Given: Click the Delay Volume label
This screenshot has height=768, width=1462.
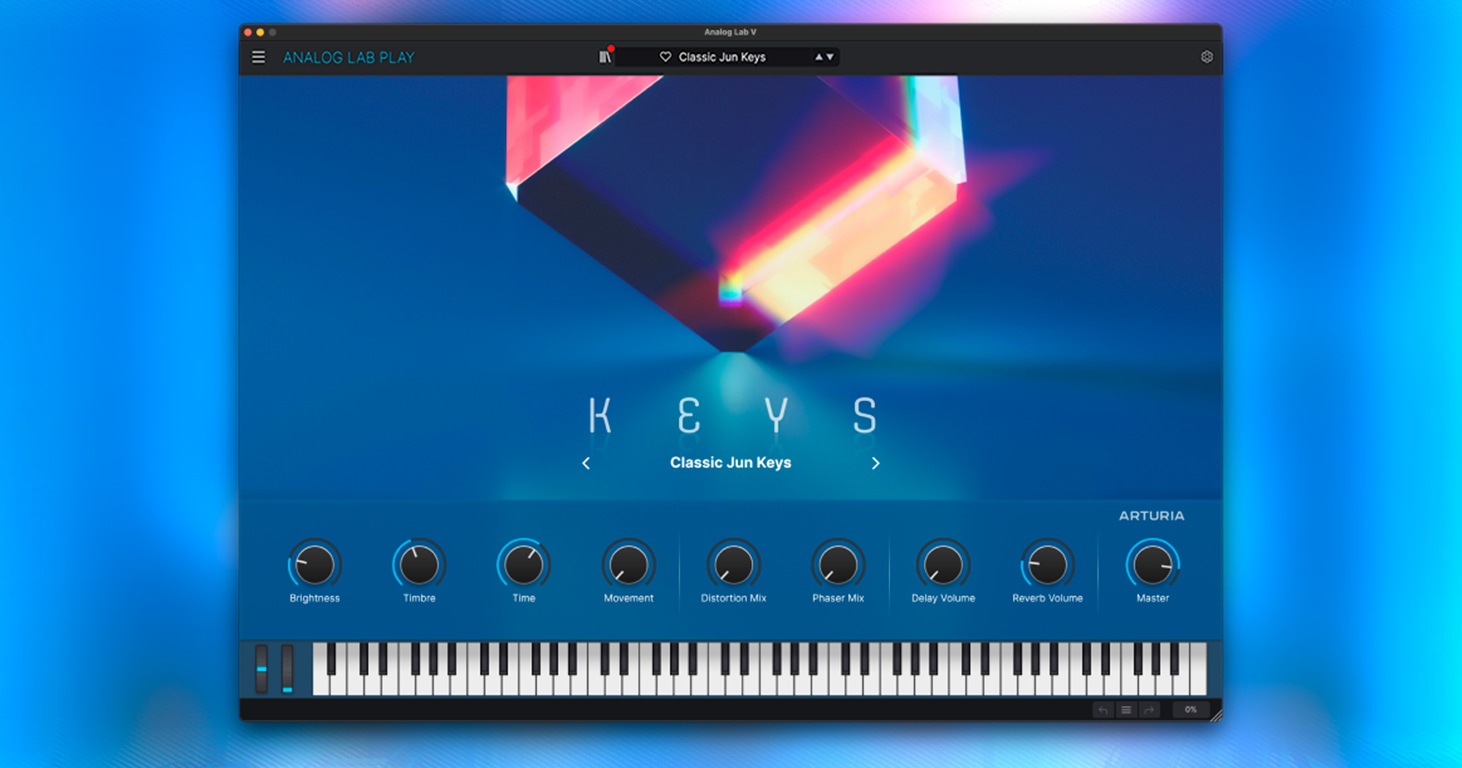Looking at the screenshot, I should click(x=943, y=598).
